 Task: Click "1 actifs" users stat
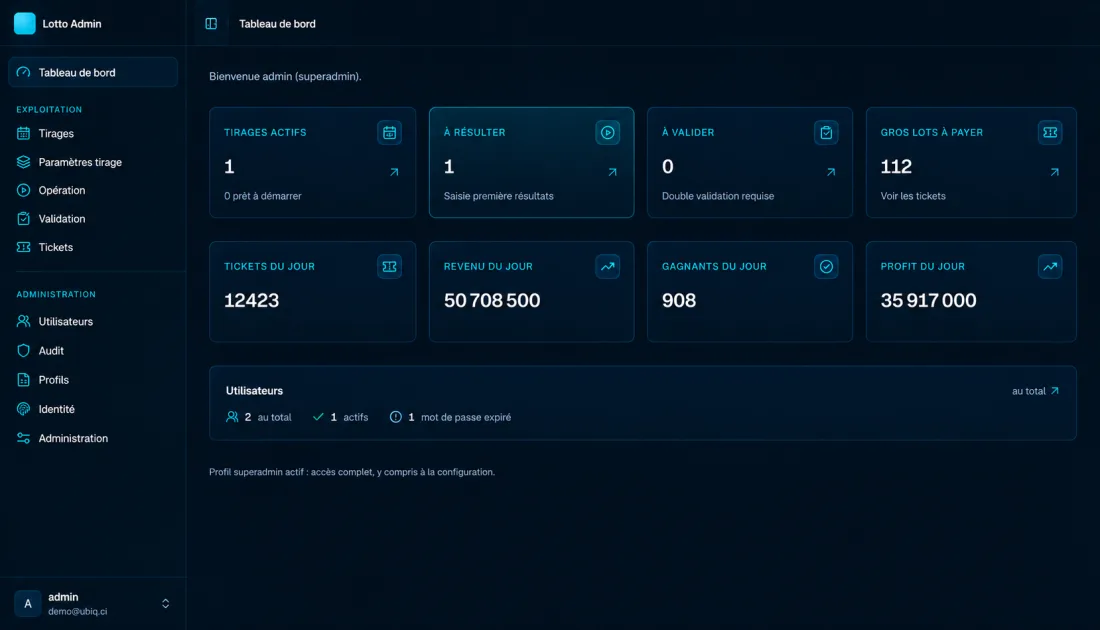coord(340,417)
